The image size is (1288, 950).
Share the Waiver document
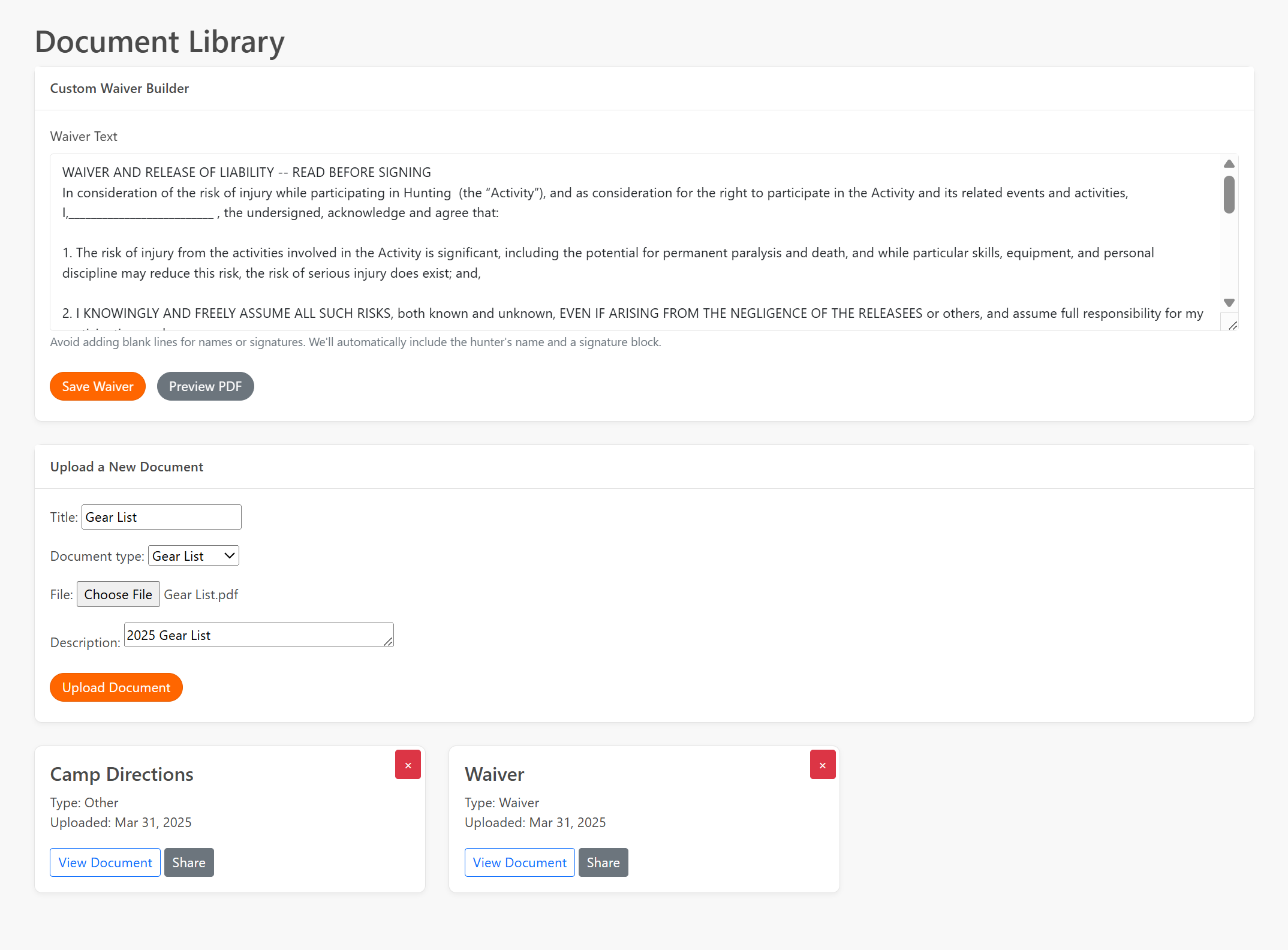tap(603, 862)
